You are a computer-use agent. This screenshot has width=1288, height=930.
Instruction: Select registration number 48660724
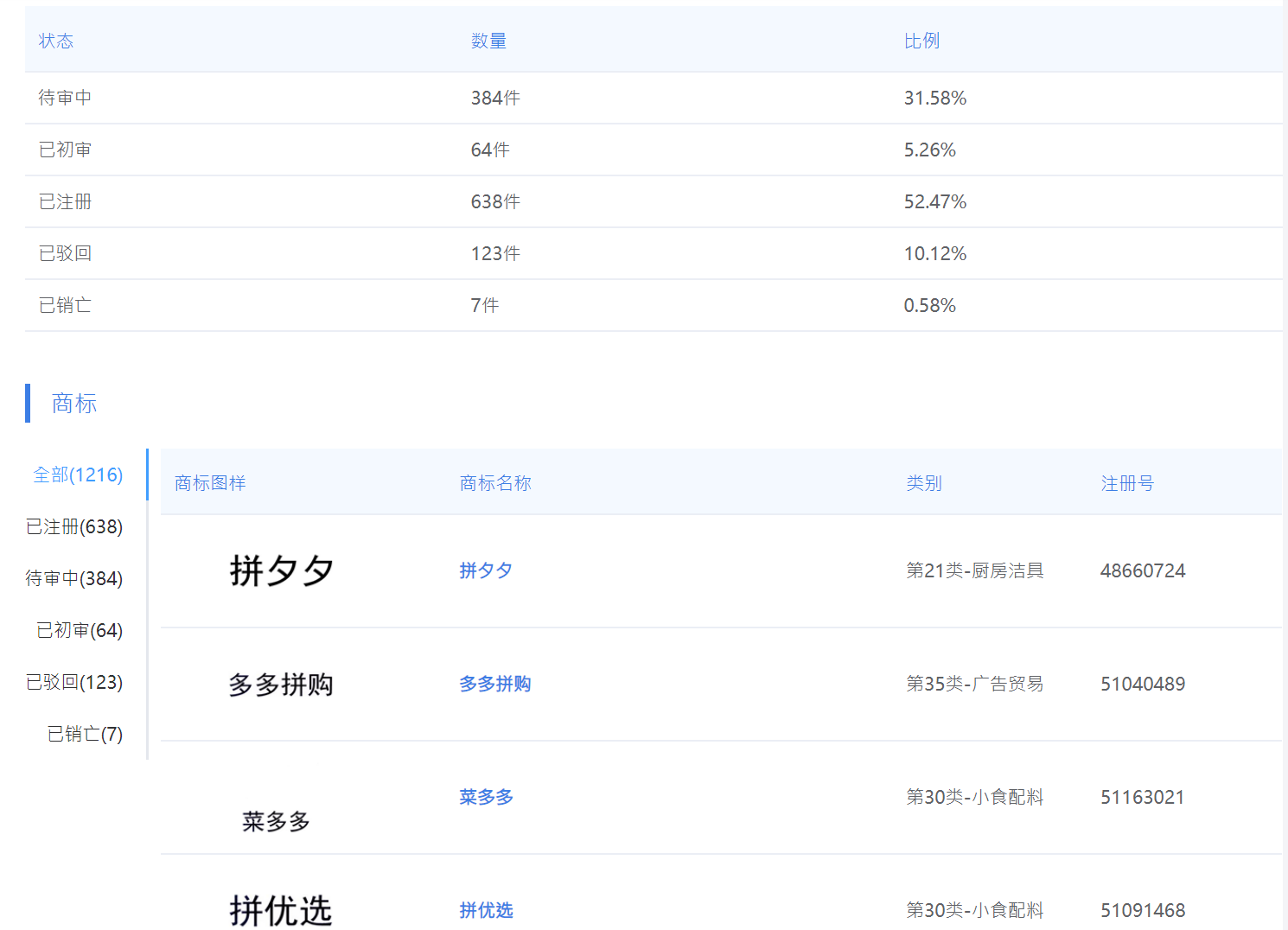tap(1143, 570)
